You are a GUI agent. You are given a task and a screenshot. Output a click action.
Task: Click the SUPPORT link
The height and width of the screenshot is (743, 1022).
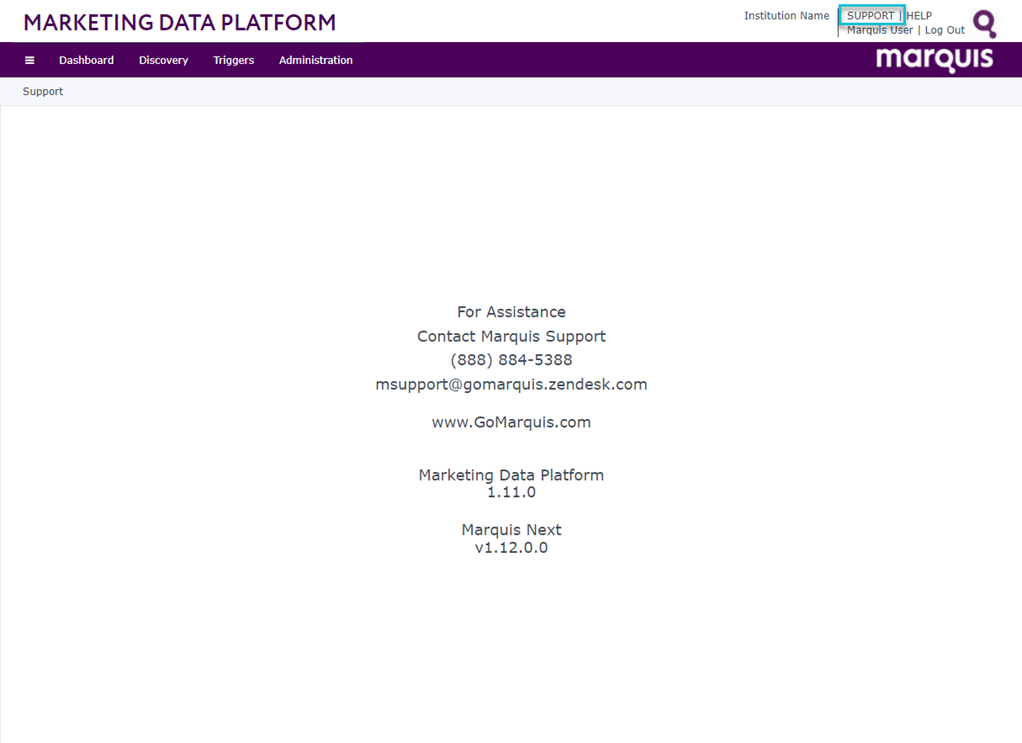pos(870,16)
